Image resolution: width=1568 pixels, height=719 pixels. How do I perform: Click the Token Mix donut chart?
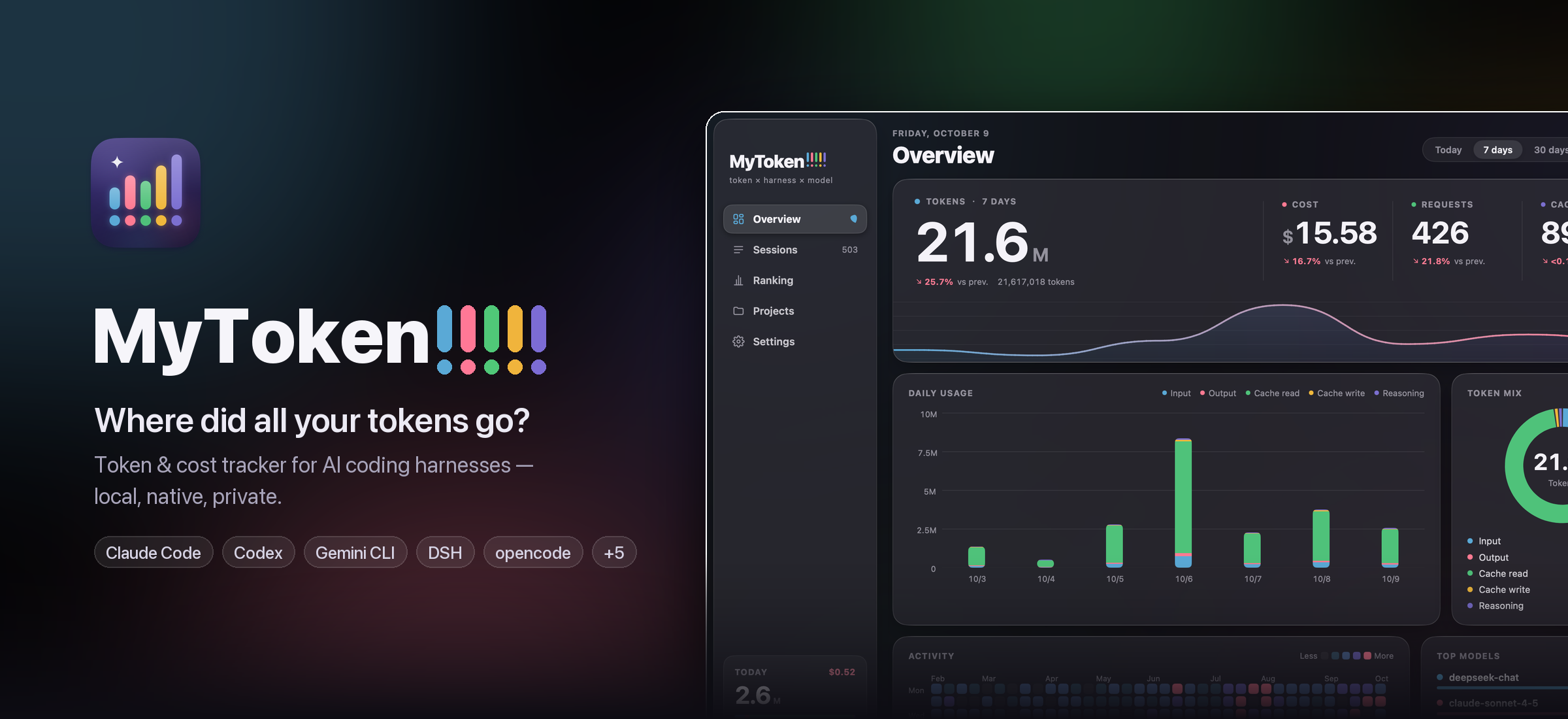coord(1537,465)
